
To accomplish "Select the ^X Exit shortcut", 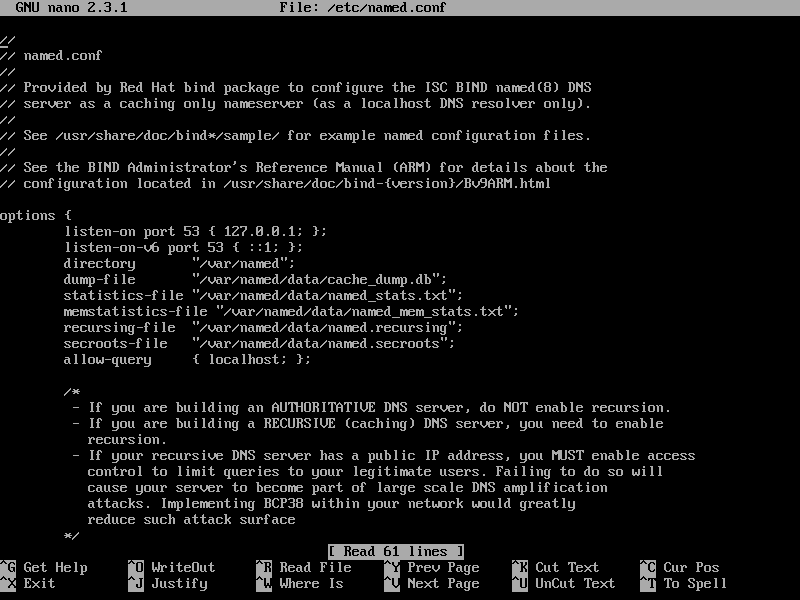I will point(28,584).
